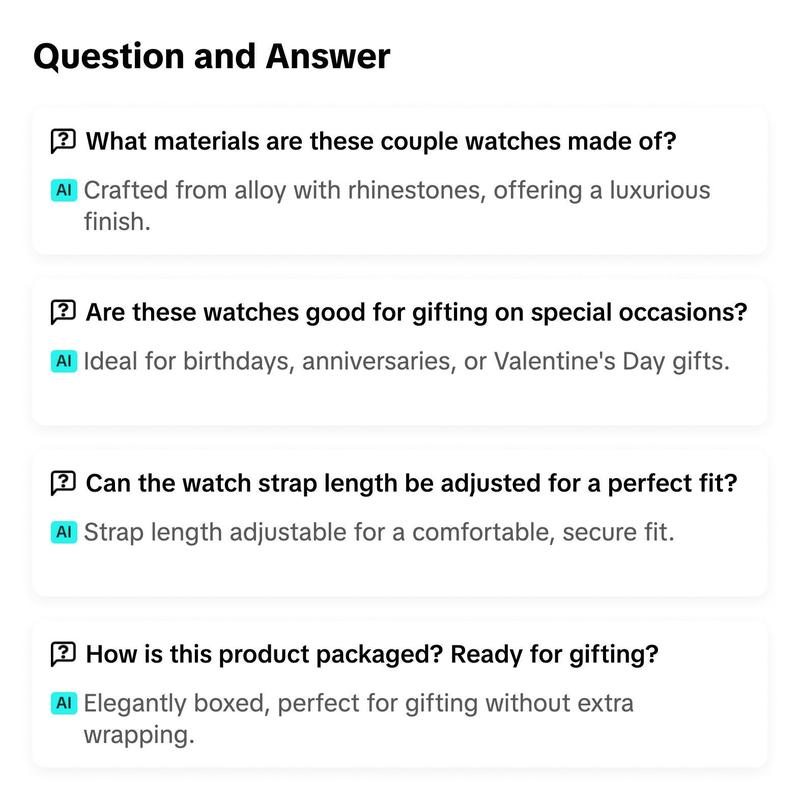Click the word 'wrapping.' in last answer
The height and width of the screenshot is (800, 800).
[x=139, y=735]
